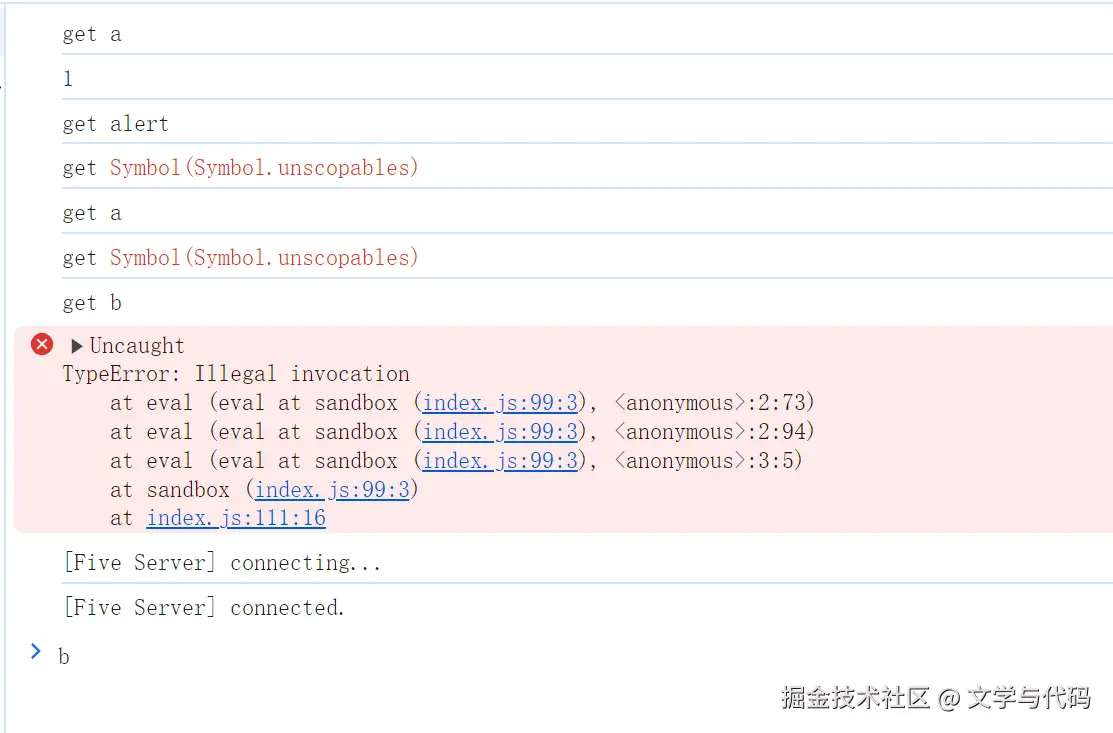Follow index.js:99:3 link in "at sandbox" line

pyautogui.click(x=332, y=490)
